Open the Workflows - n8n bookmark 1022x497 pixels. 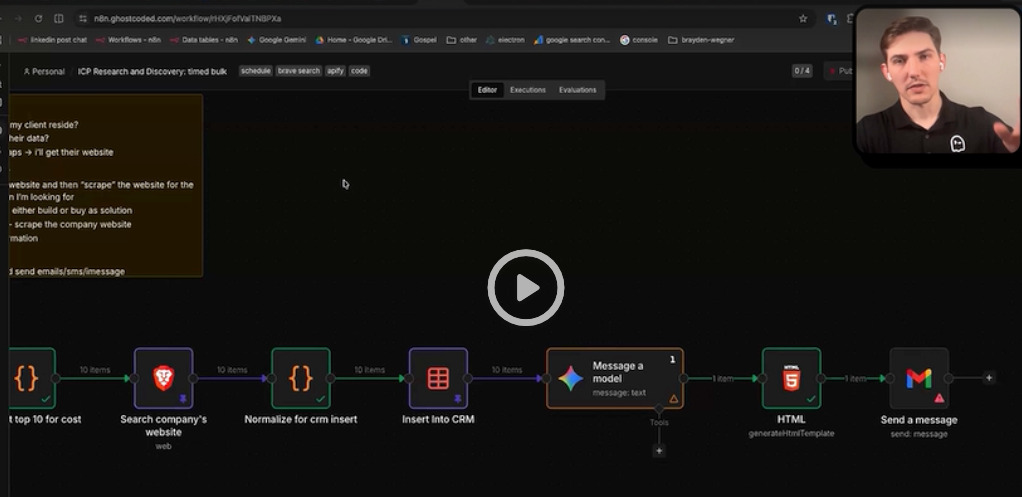coord(128,40)
